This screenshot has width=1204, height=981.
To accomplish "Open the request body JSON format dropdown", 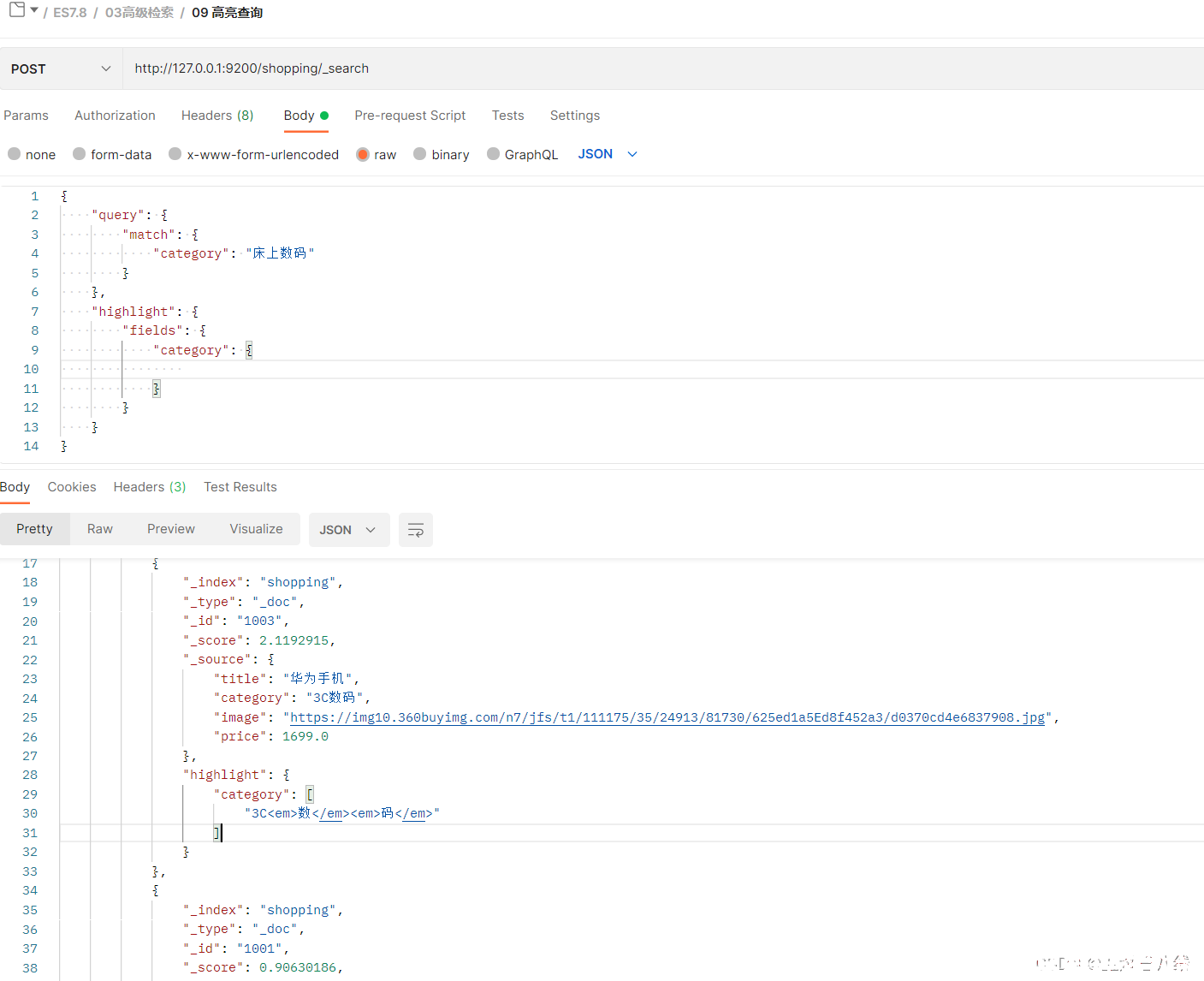I will 608,154.
